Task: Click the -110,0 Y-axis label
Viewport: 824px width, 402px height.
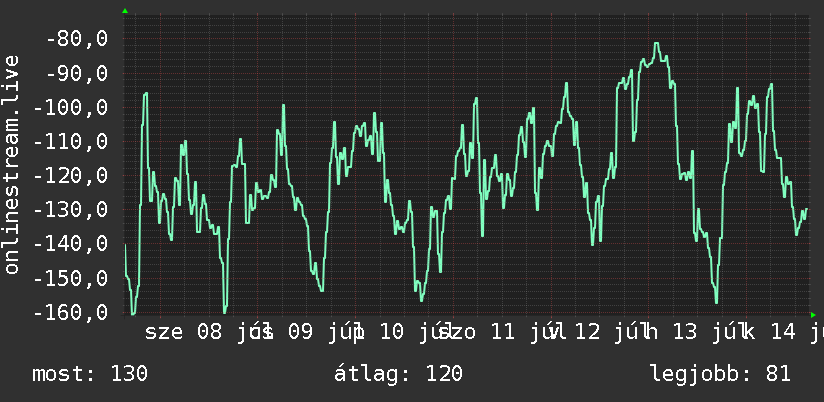Action: point(70,142)
